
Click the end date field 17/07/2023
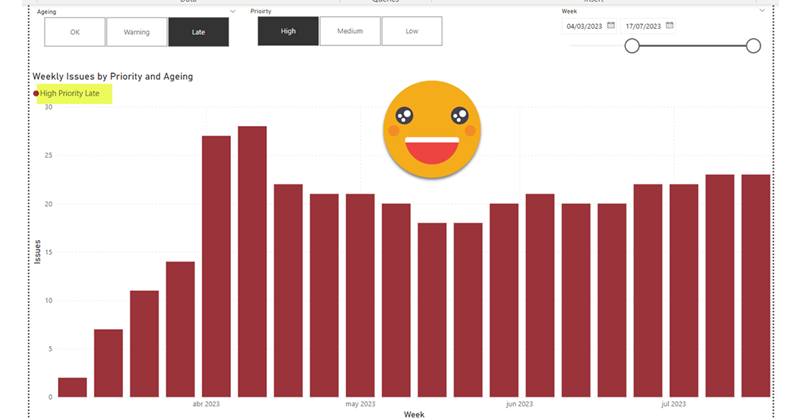coord(642,26)
